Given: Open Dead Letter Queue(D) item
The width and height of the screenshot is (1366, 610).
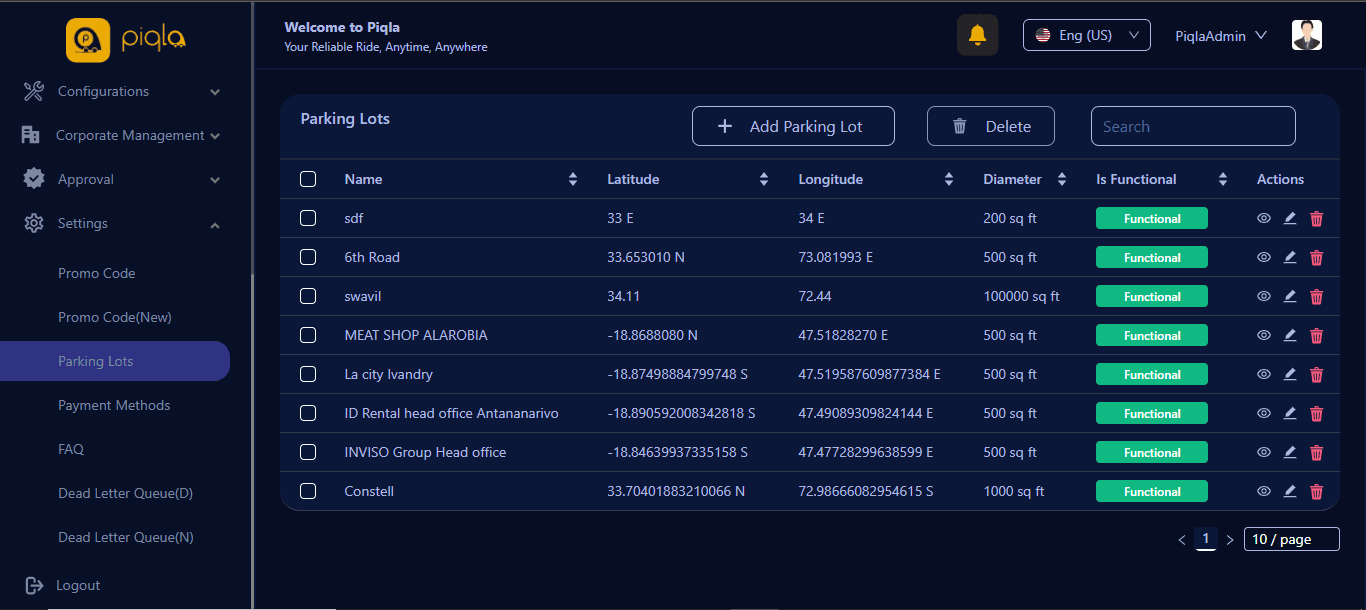Looking at the screenshot, I should (x=126, y=493).
